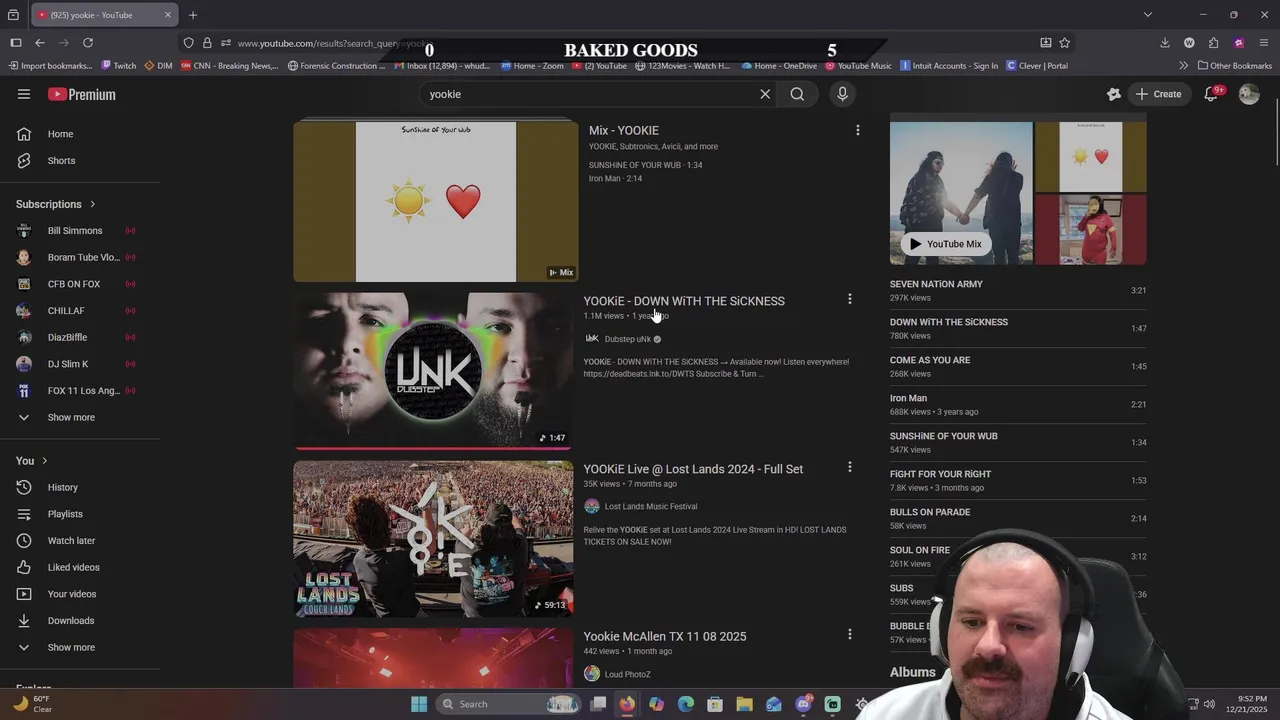This screenshot has width=1280, height=720.
Task: Click the Create button
Action: [x=1158, y=94]
